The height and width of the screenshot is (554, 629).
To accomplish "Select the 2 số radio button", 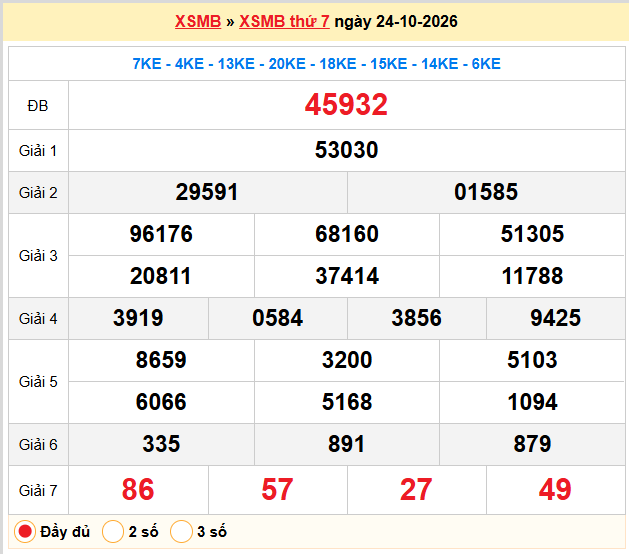I will coord(113,532).
